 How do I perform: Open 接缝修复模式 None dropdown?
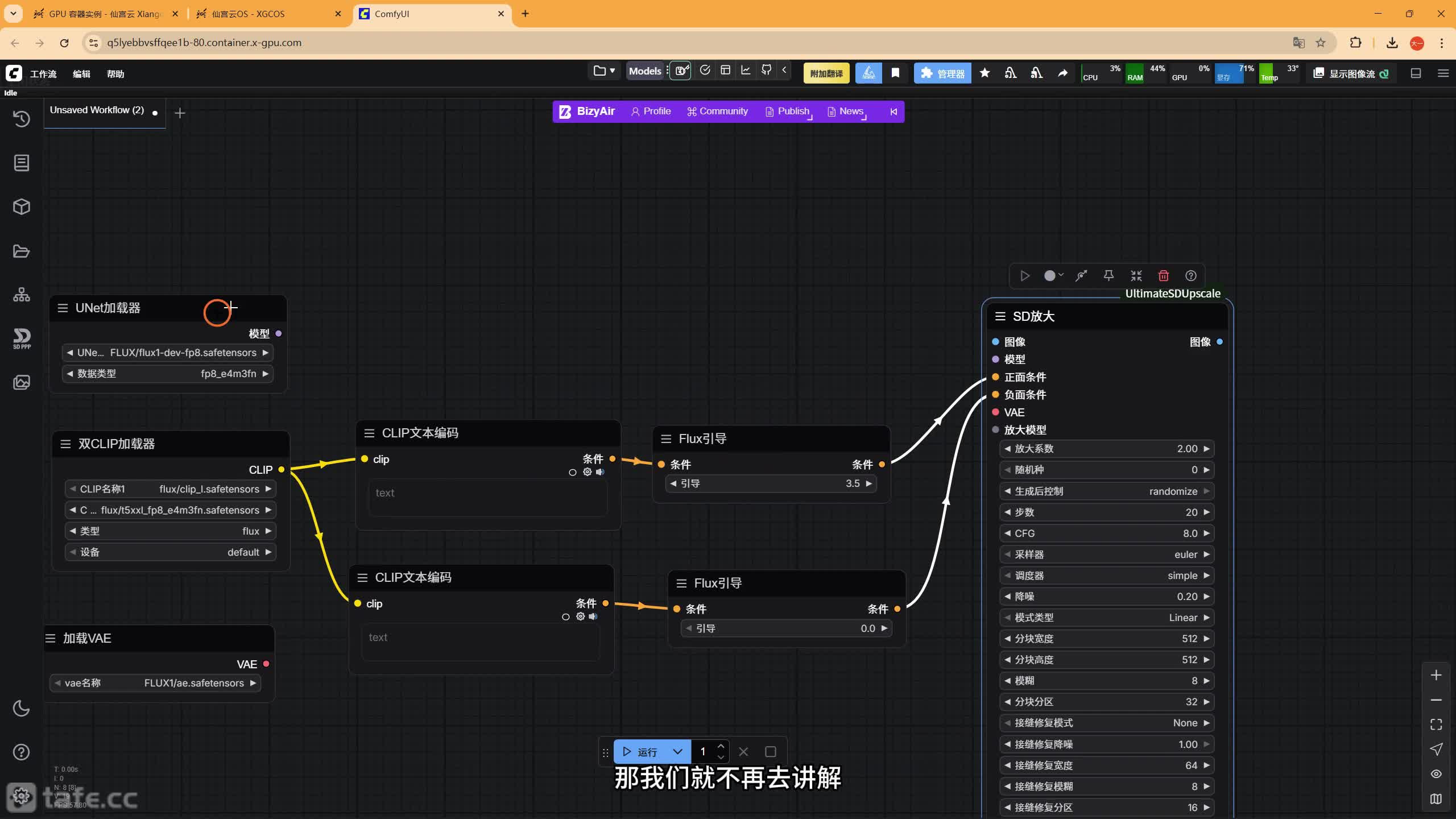coord(1107,723)
